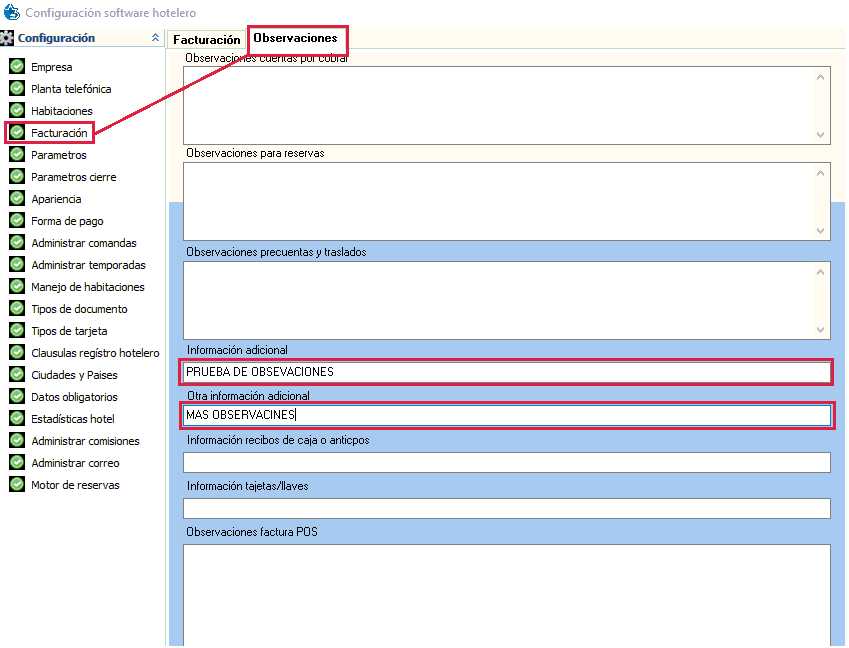Click the icon beside Forma de pago
The height and width of the screenshot is (648, 849).
[17, 221]
